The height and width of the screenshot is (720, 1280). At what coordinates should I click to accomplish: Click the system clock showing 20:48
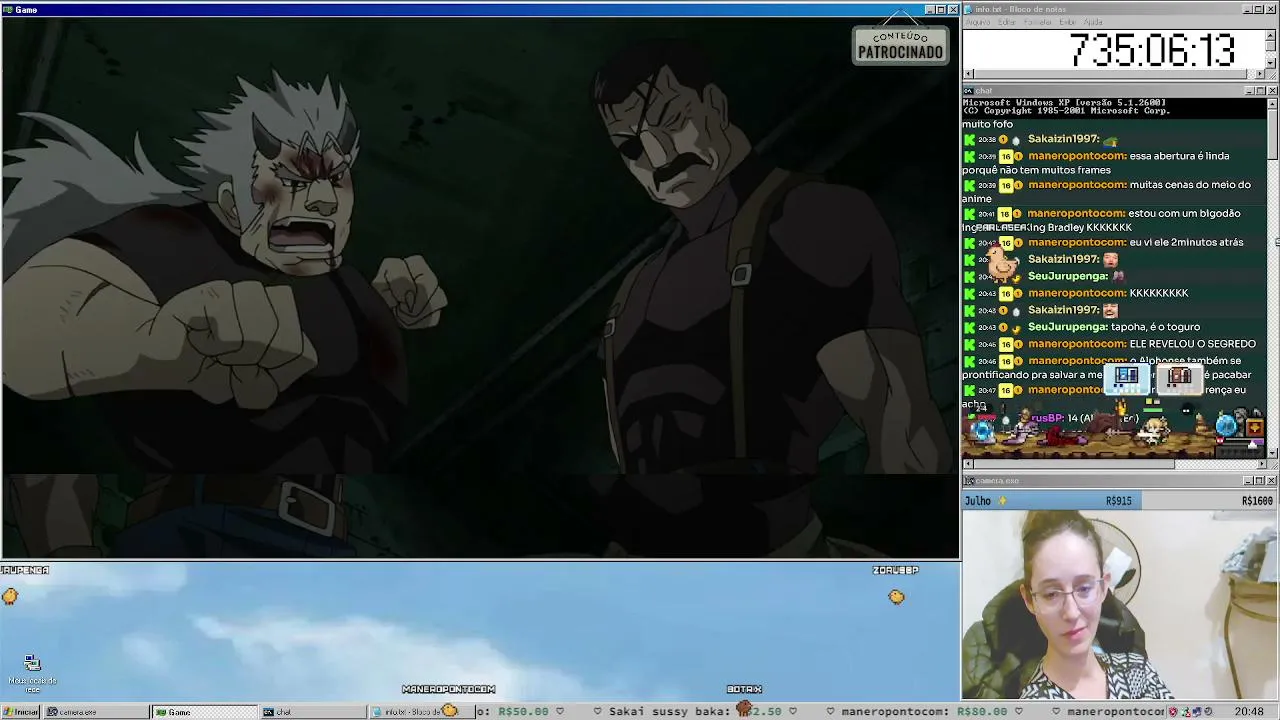coord(1248,712)
